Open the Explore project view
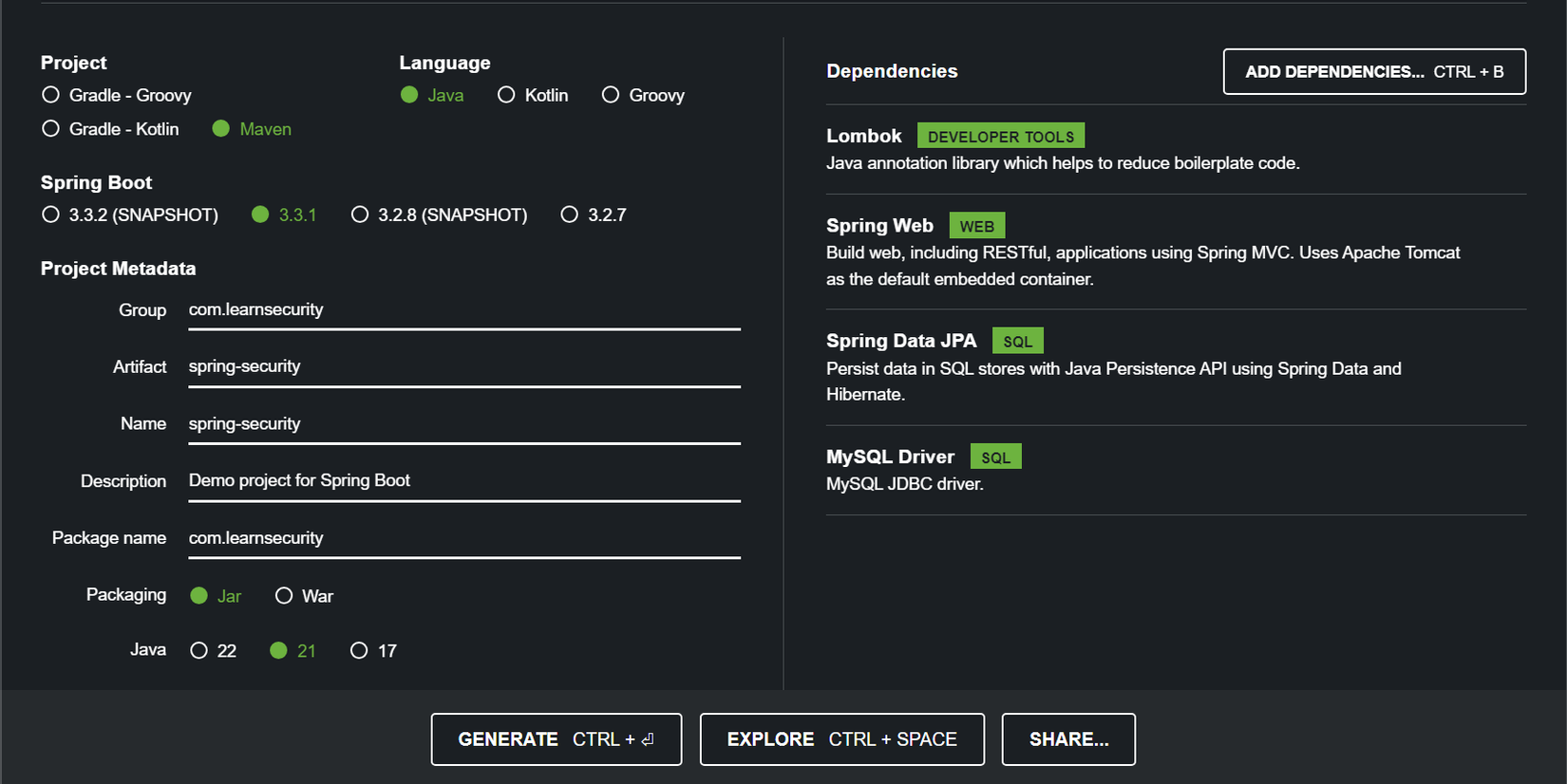Screen dimensions: 1567x784 pyautogui.click(x=841, y=739)
